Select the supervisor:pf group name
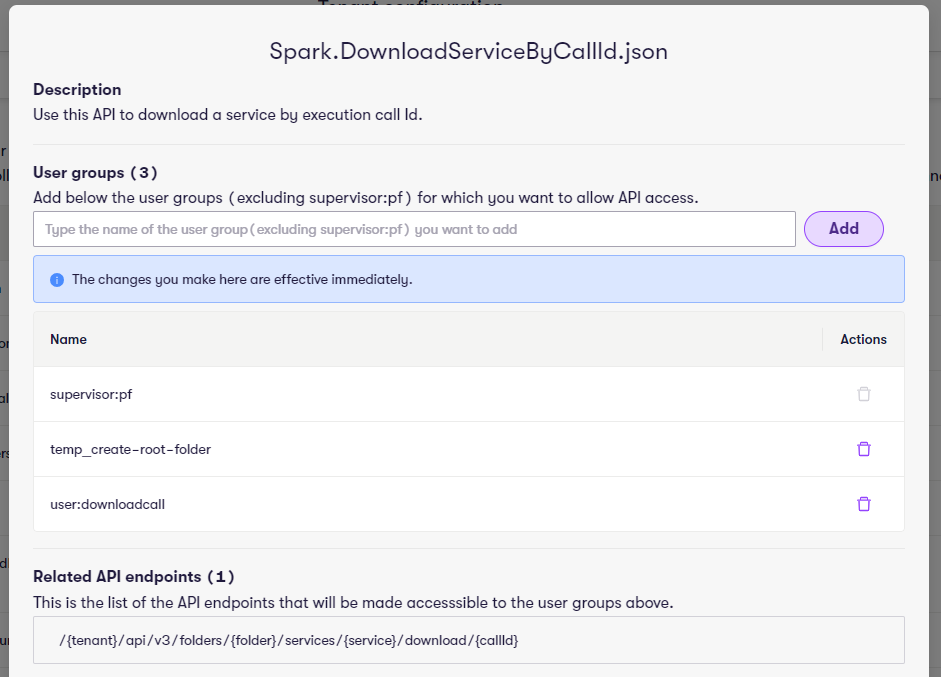This screenshot has width=941, height=677. pos(91,394)
